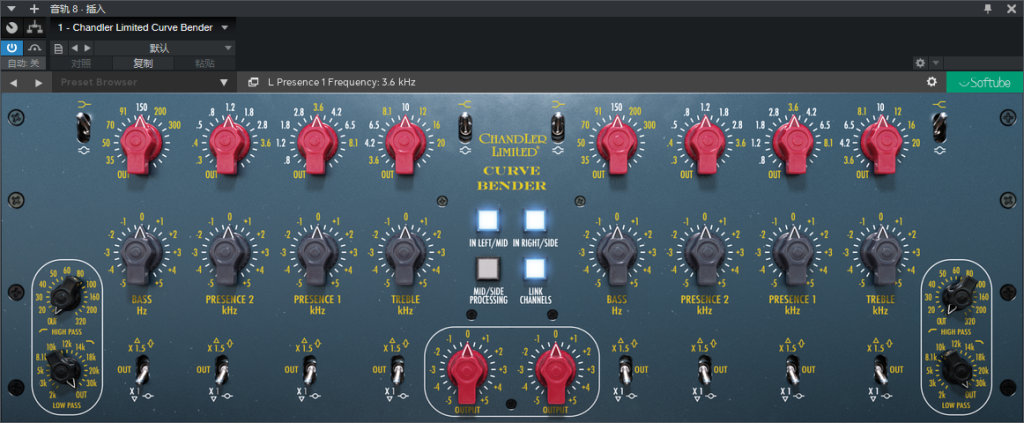The height and width of the screenshot is (423, 1024).
Task: Click the Softube logo button
Action: click(x=985, y=82)
